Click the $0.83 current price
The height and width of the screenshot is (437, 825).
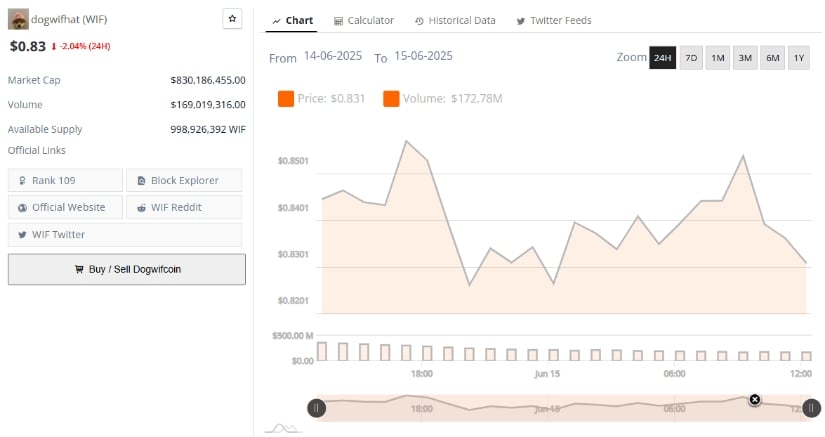[x=28, y=46]
